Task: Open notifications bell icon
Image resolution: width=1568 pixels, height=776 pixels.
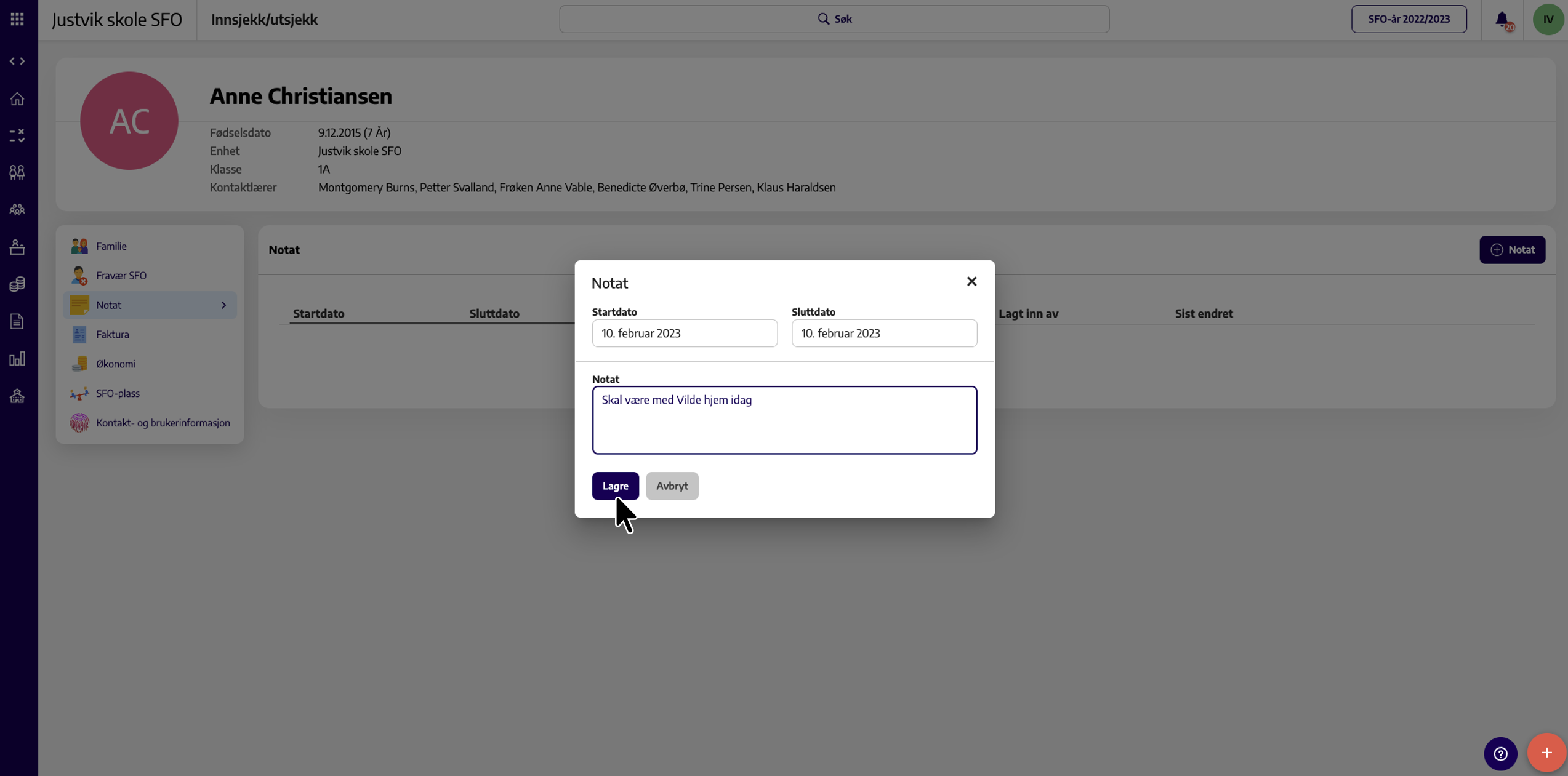Action: (1502, 20)
